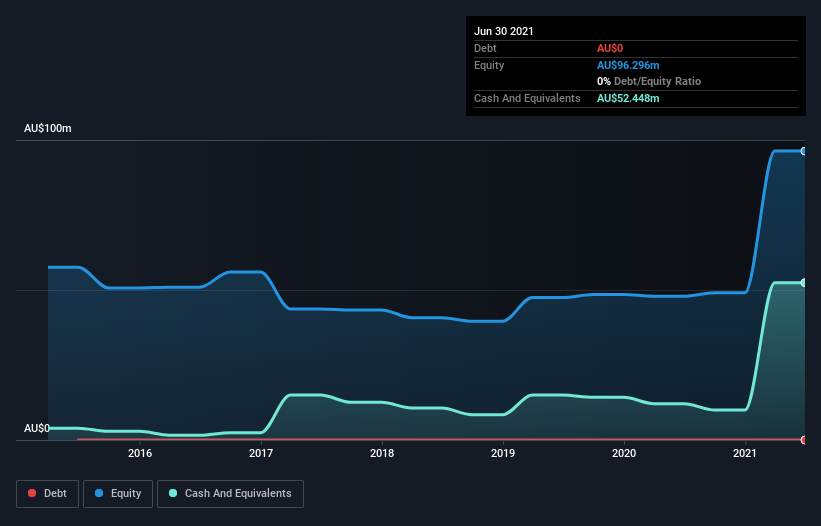
Task: Toggle Cash And Equivalents legend button
Action: (230, 494)
